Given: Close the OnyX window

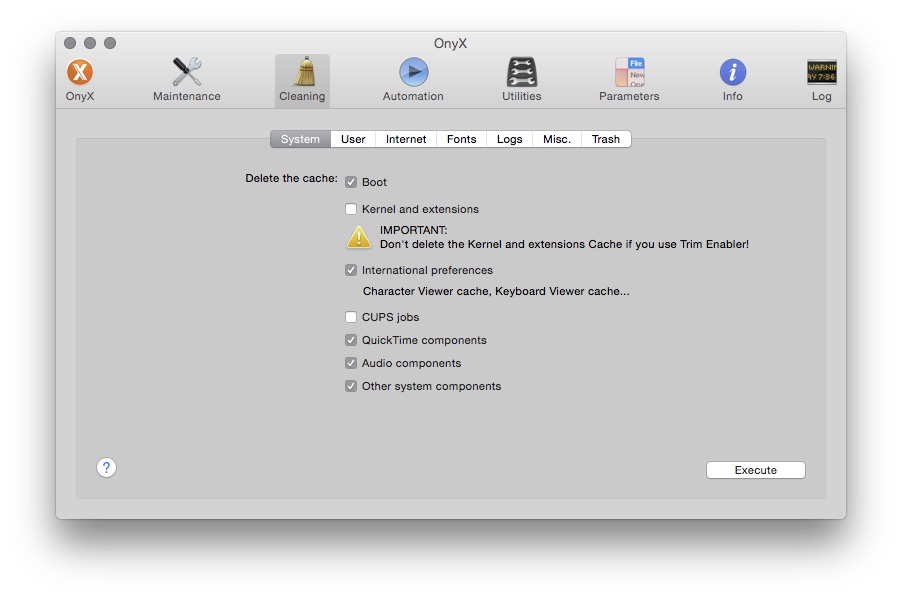Looking at the screenshot, I should [70, 43].
